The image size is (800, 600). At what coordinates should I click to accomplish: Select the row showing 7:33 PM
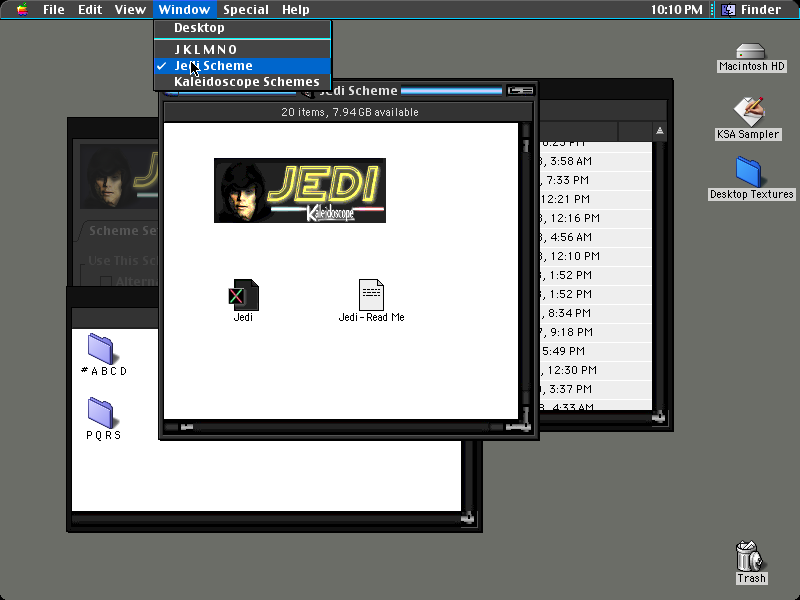(596, 180)
